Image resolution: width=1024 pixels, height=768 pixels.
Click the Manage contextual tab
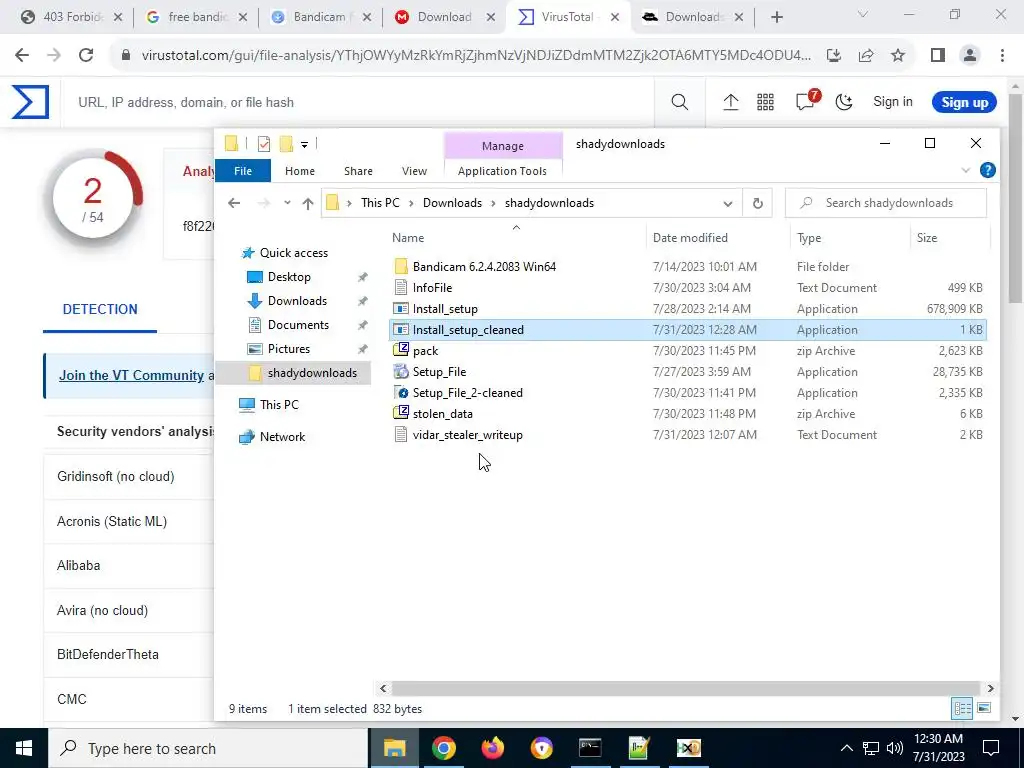pyautogui.click(x=502, y=146)
